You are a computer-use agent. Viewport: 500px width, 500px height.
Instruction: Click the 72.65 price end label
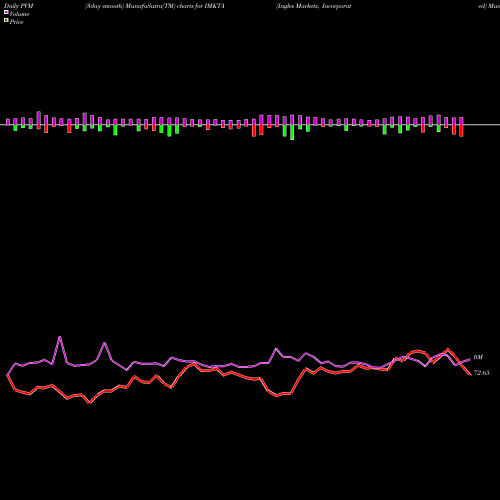pos(482,373)
